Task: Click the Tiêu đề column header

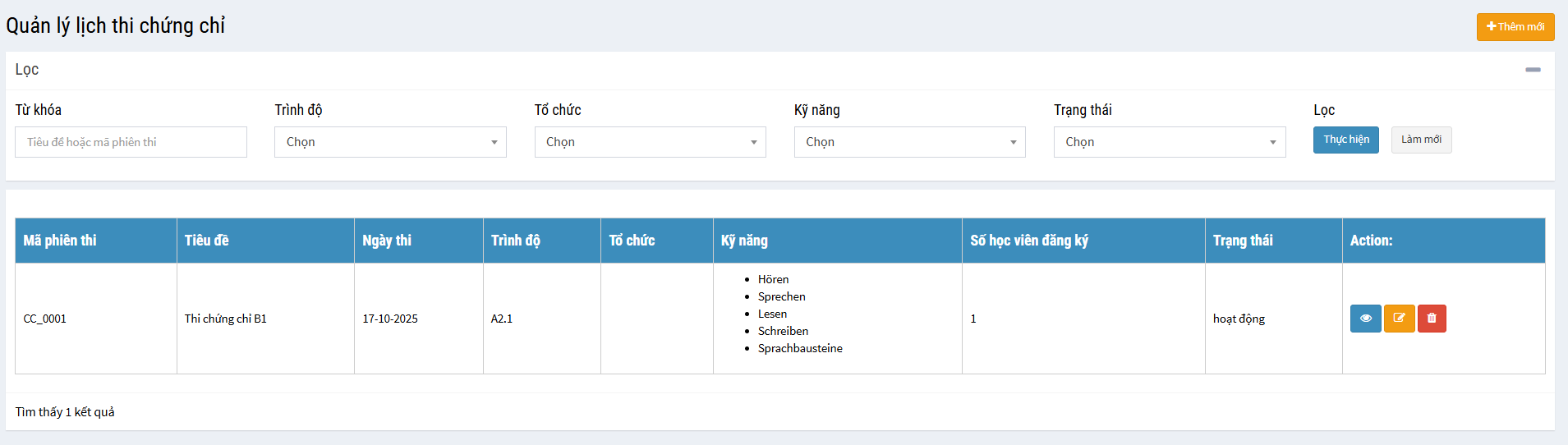Action: point(207,241)
